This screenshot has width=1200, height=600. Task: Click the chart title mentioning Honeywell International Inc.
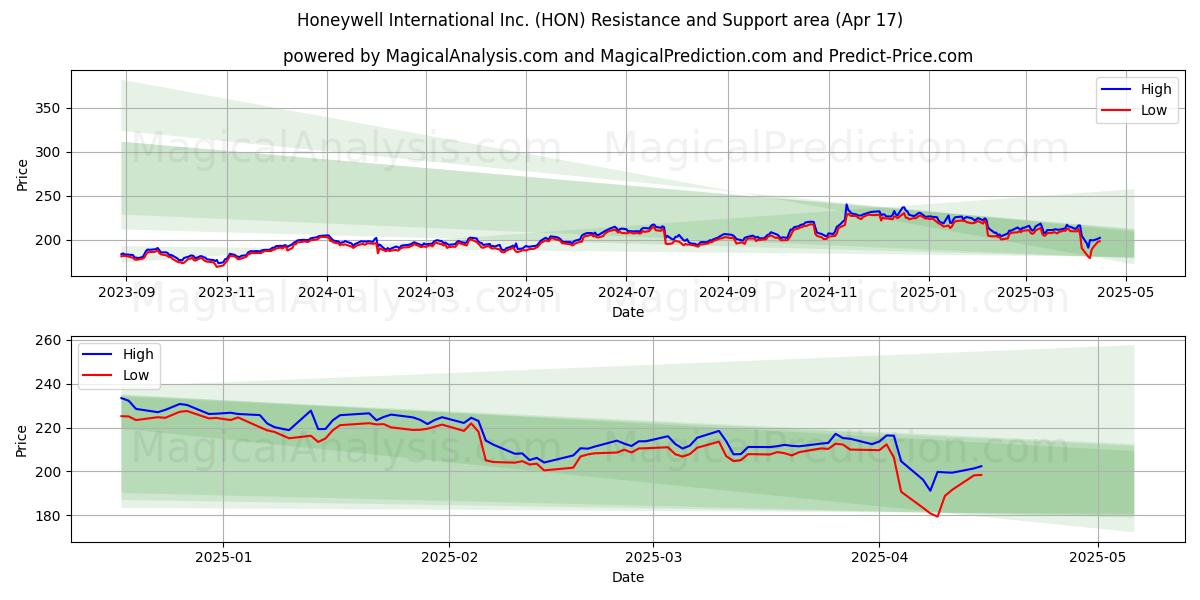pyautogui.click(x=600, y=20)
